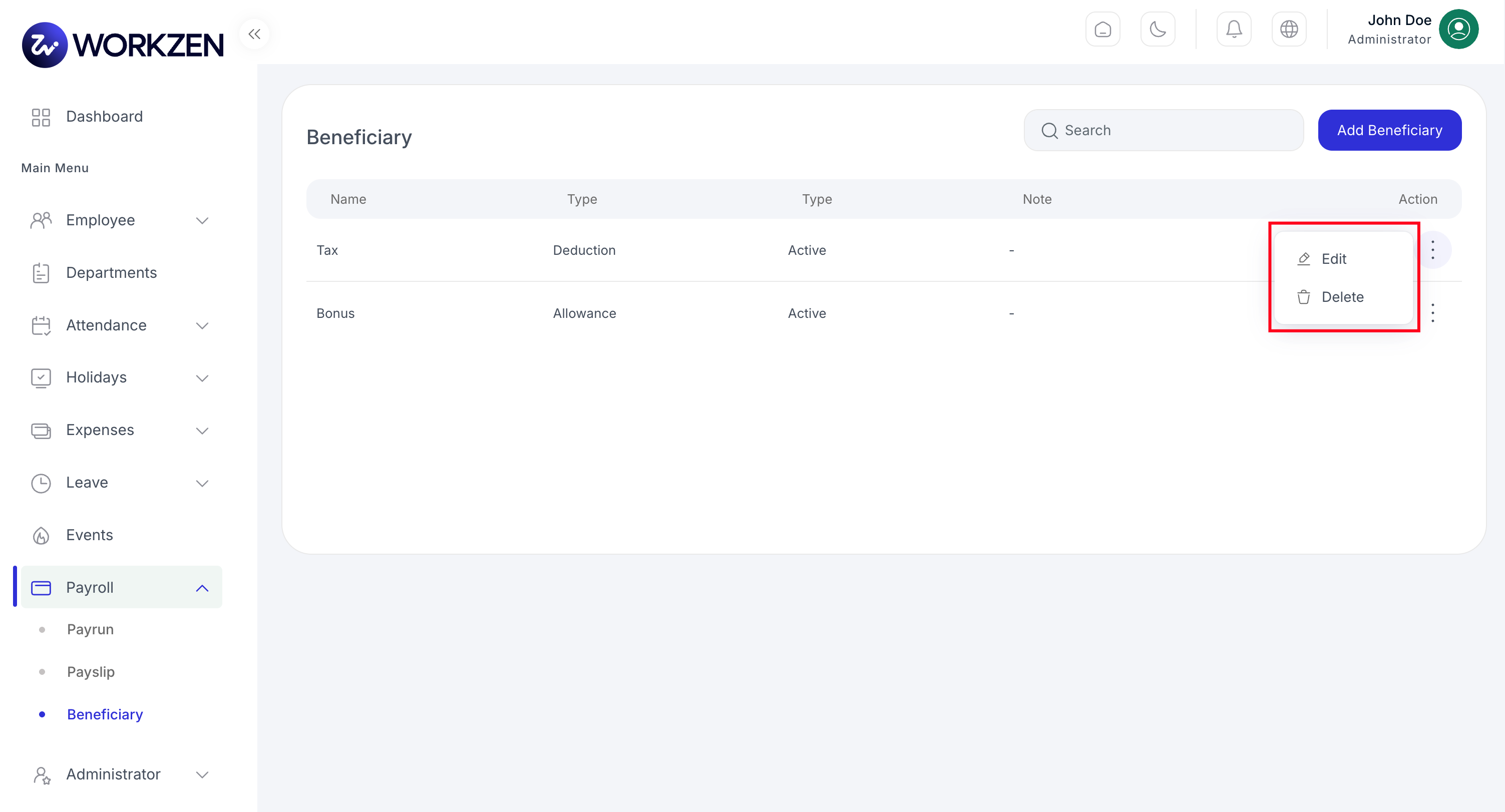
Task: Open the Payslip submenu item
Action: (x=91, y=672)
